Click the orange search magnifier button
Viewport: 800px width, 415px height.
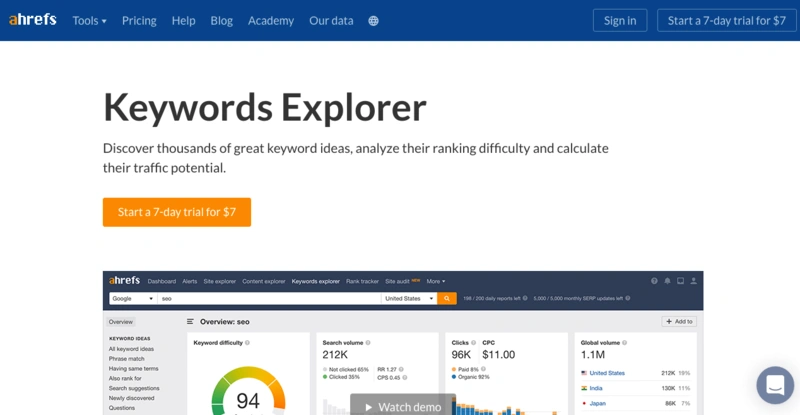click(447, 298)
